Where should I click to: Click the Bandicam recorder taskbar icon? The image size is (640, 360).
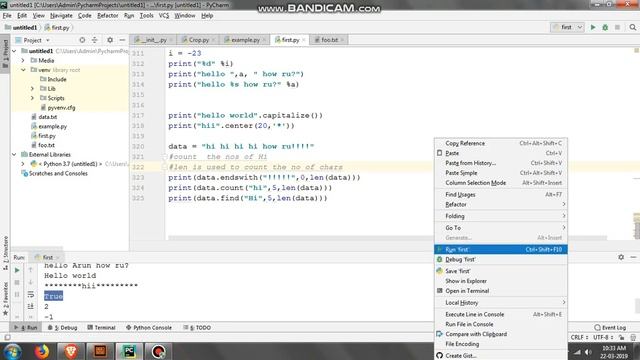(159, 351)
